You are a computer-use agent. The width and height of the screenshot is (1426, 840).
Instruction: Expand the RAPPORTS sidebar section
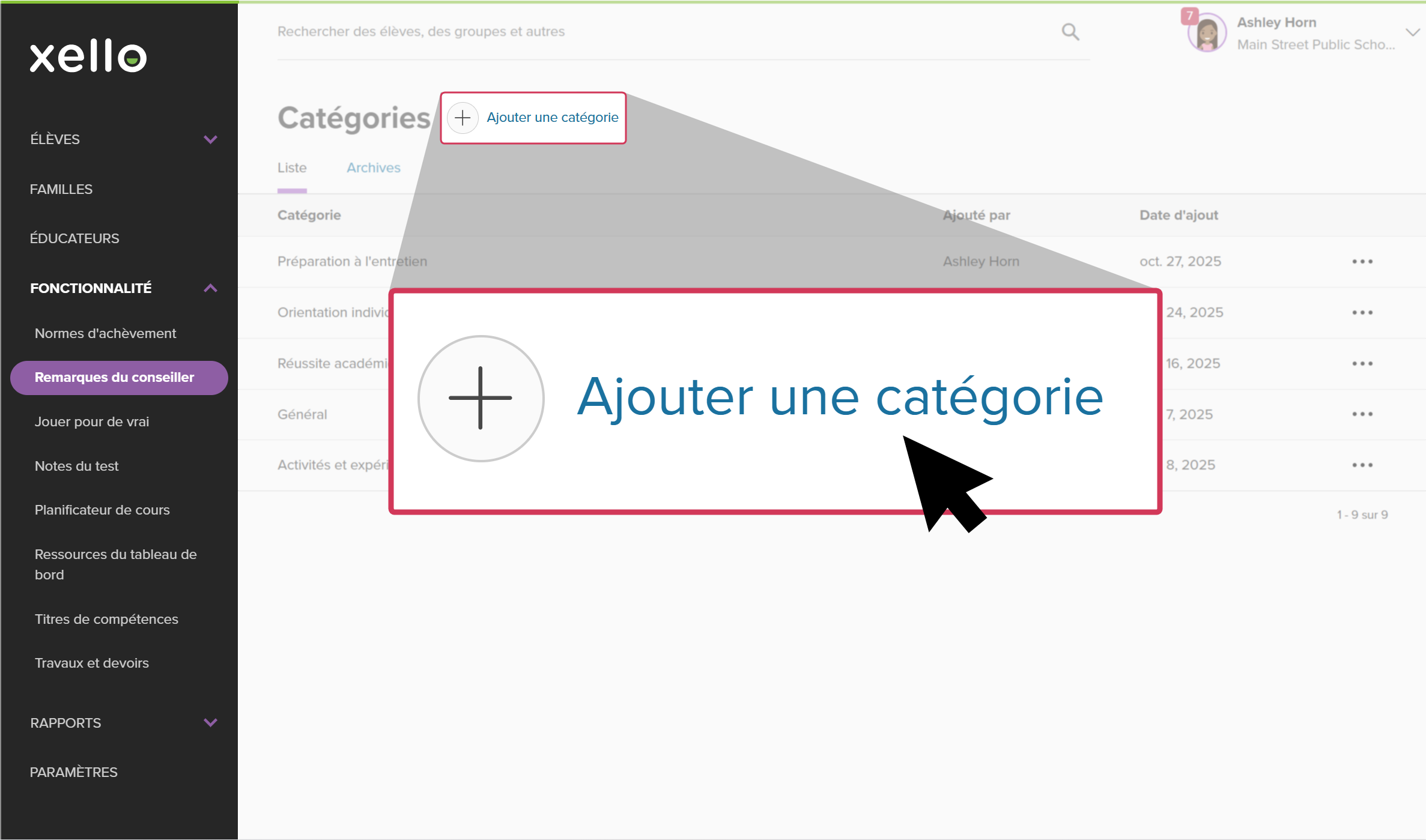point(210,723)
